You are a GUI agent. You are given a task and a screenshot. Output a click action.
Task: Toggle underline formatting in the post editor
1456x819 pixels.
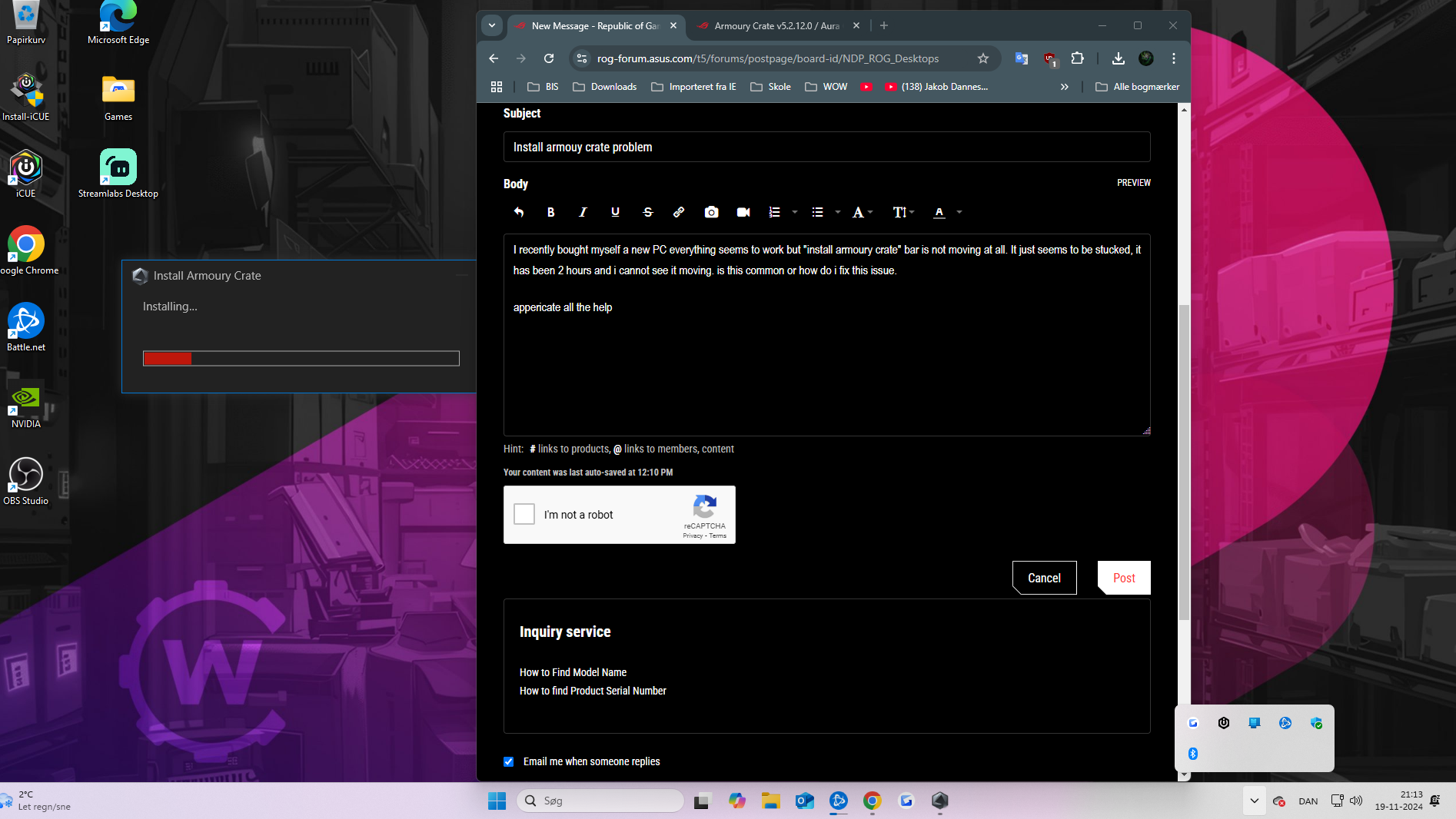click(x=615, y=212)
